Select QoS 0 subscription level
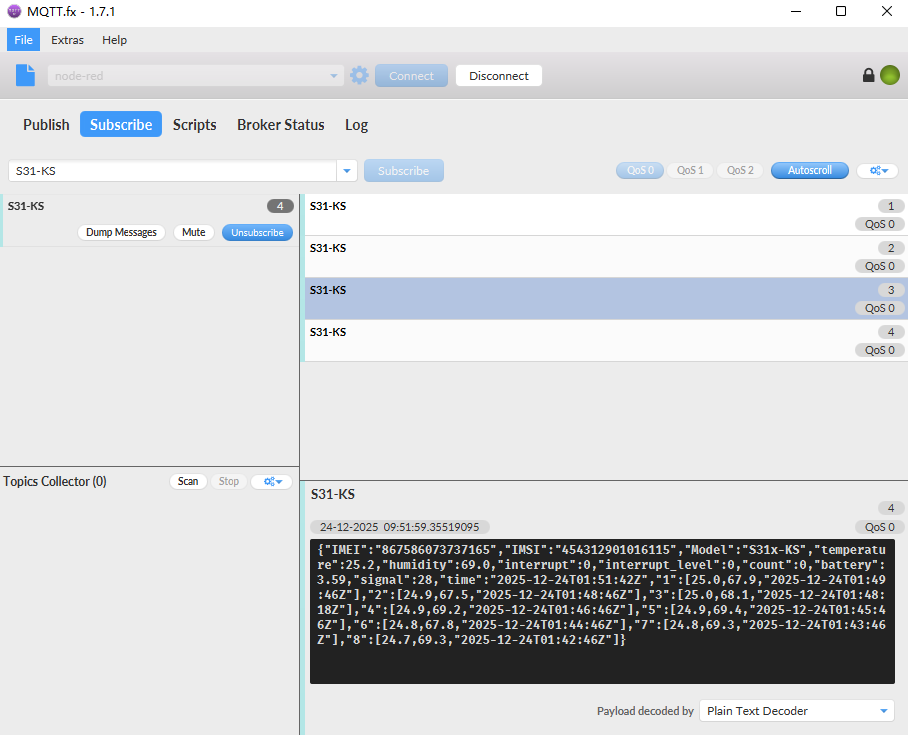This screenshot has width=908, height=735. (x=640, y=170)
